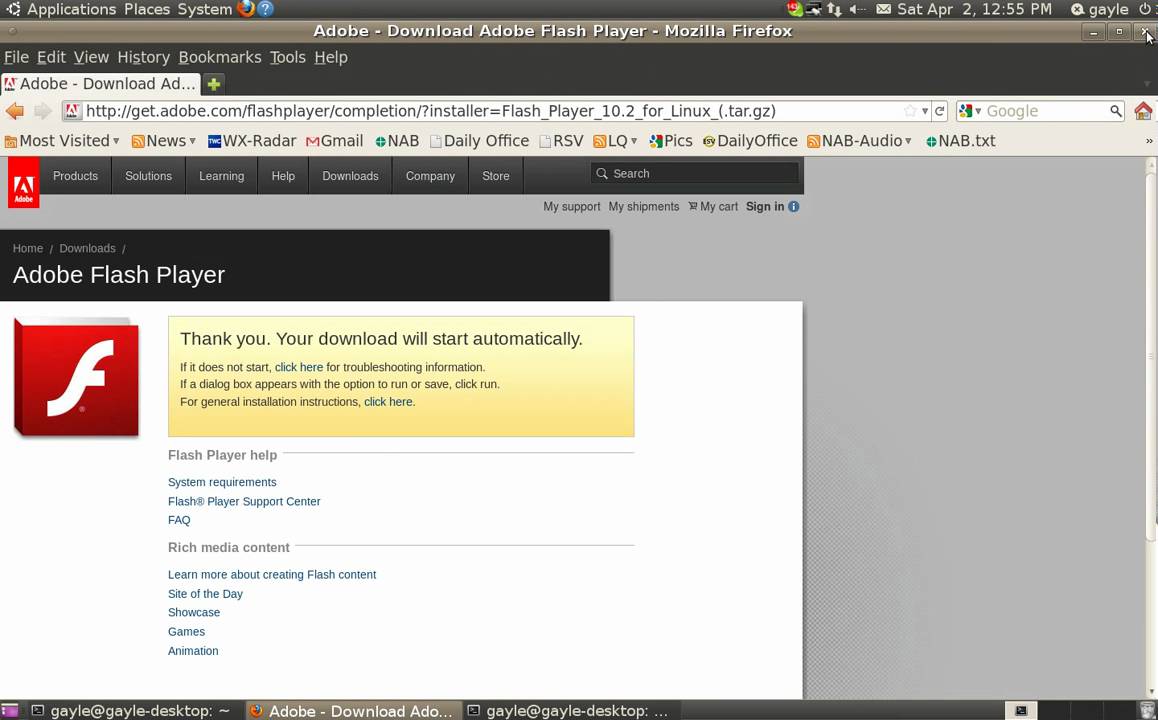Open the Bookmarks menu

click(x=220, y=57)
